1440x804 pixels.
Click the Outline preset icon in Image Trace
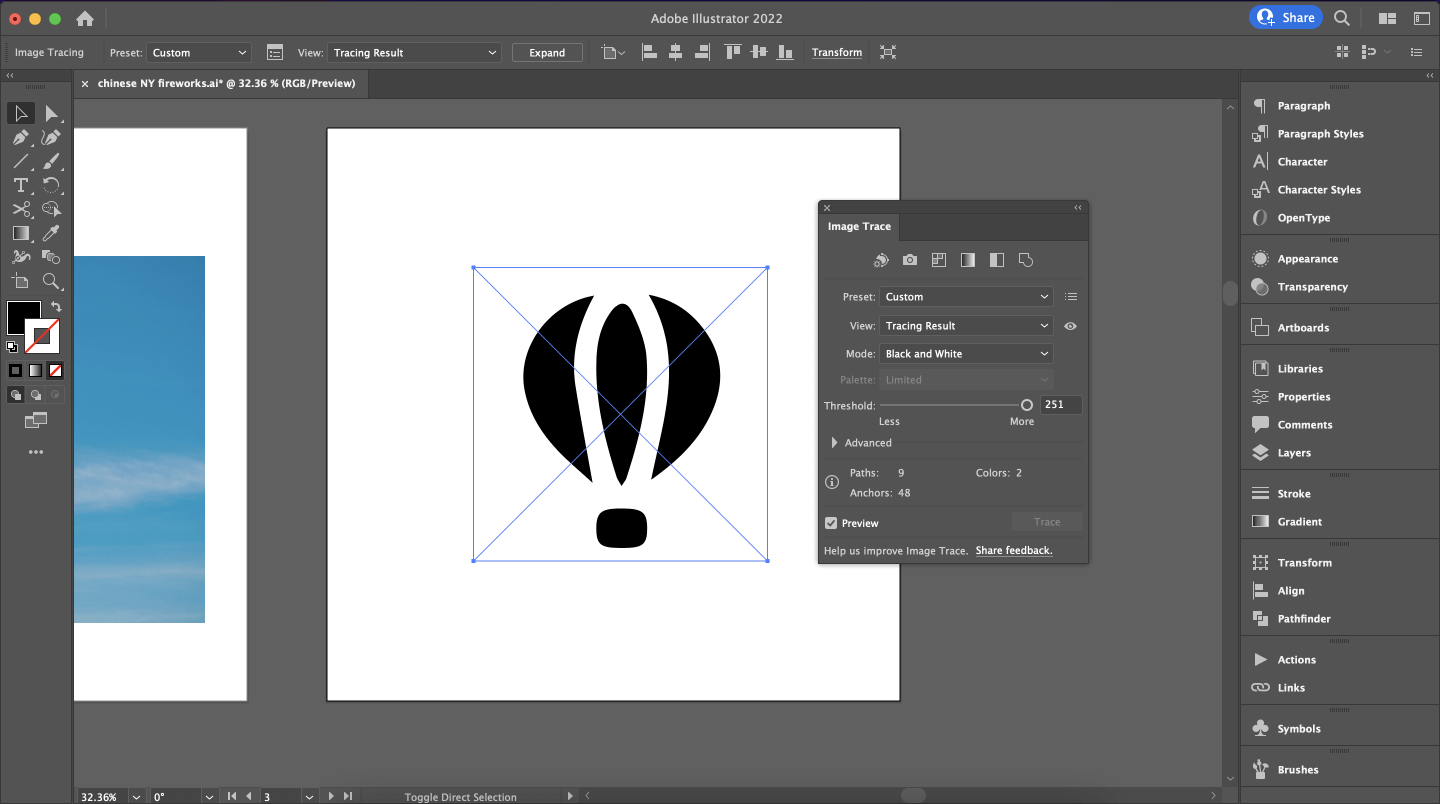[1025, 260]
